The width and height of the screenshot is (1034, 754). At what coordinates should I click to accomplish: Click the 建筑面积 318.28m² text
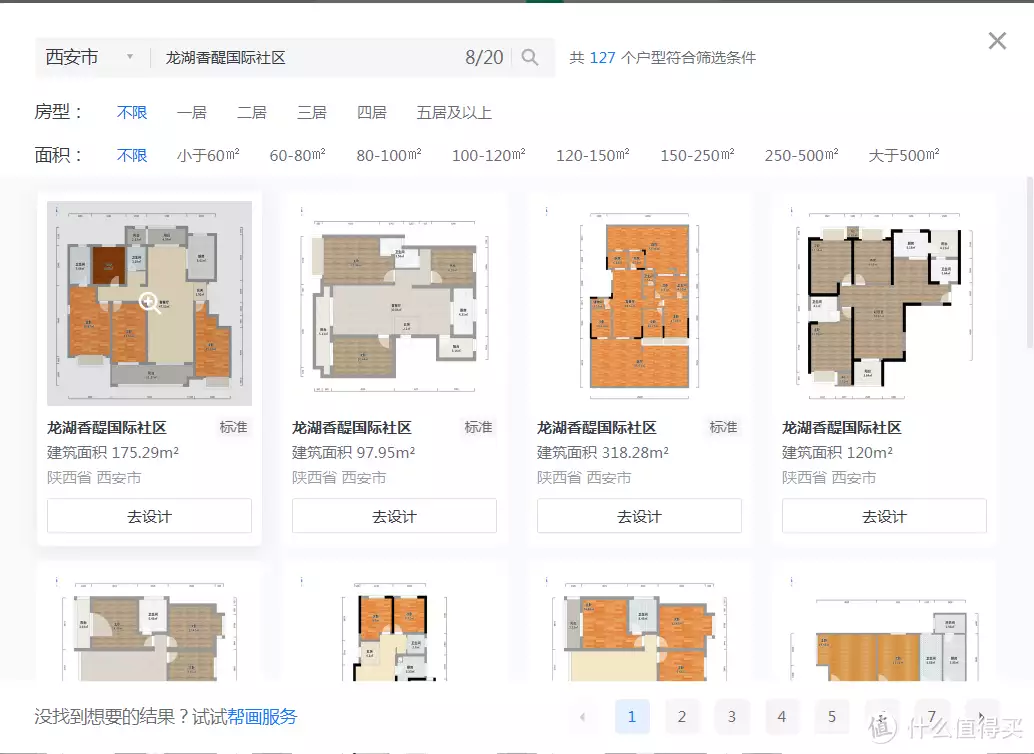(x=603, y=453)
